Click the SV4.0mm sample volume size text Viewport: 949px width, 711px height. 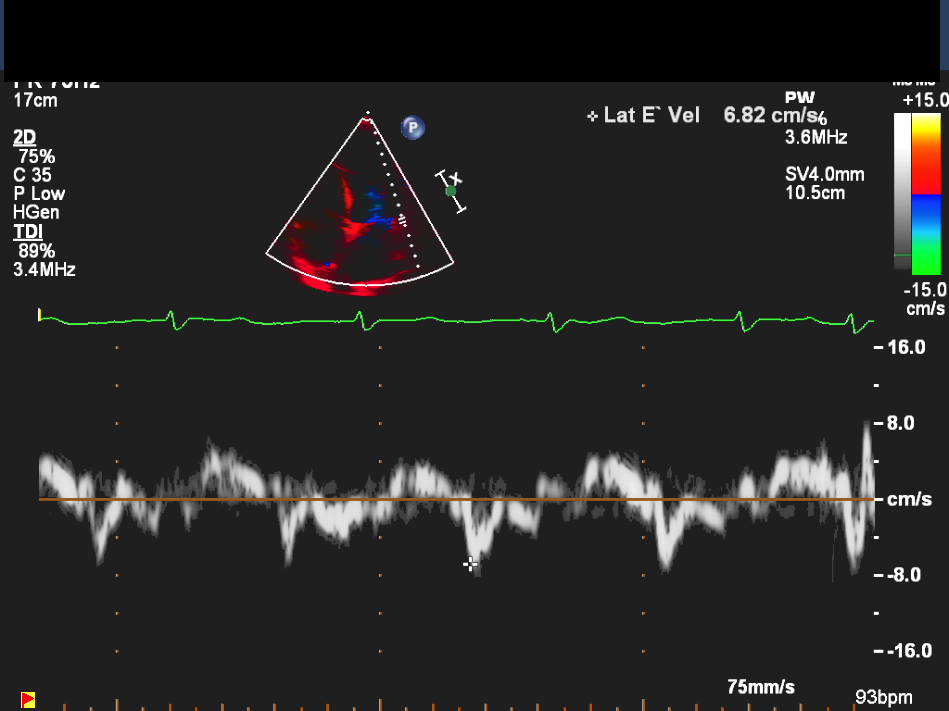(x=824, y=175)
